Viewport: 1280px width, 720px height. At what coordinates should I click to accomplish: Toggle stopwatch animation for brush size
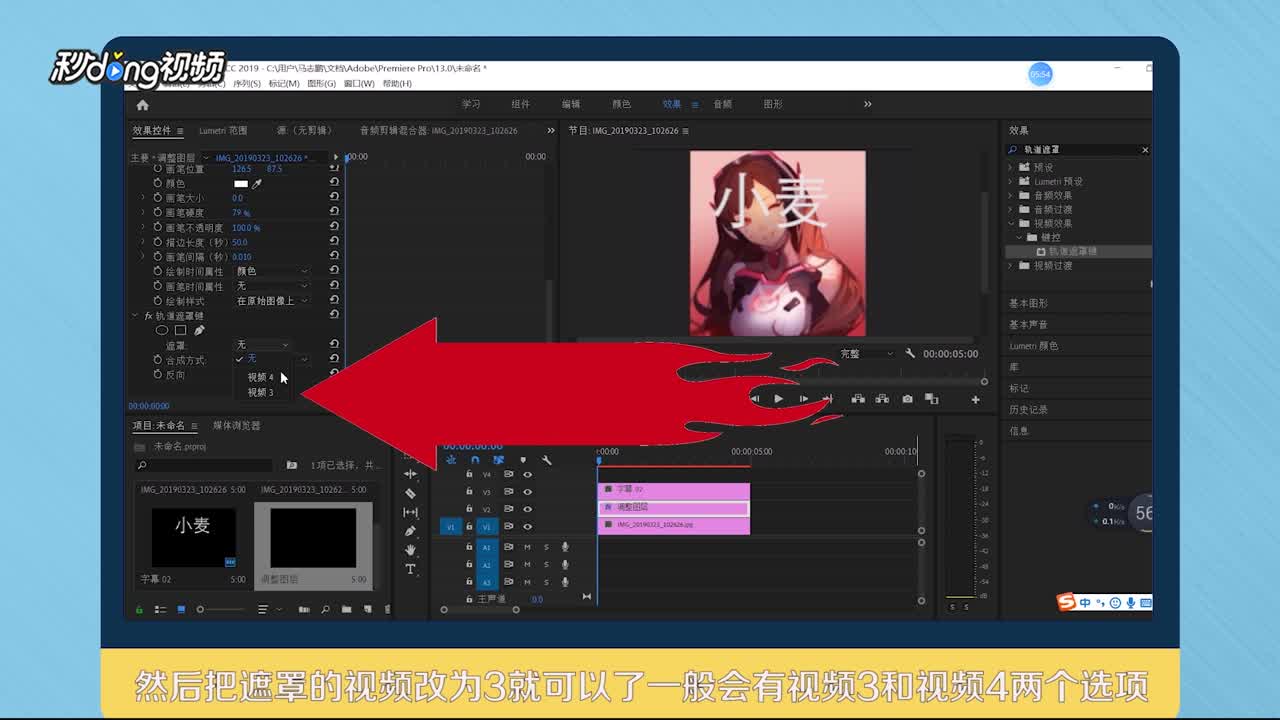tap(157, 198)
